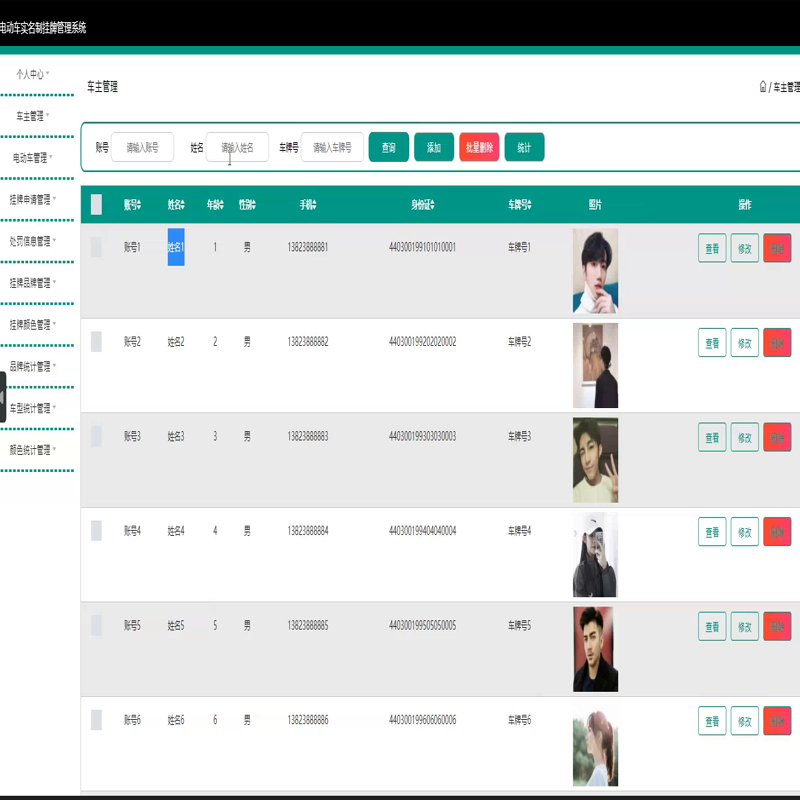Click 查看 for row 账号2
The image size is (800, 800).
point(712,343)
